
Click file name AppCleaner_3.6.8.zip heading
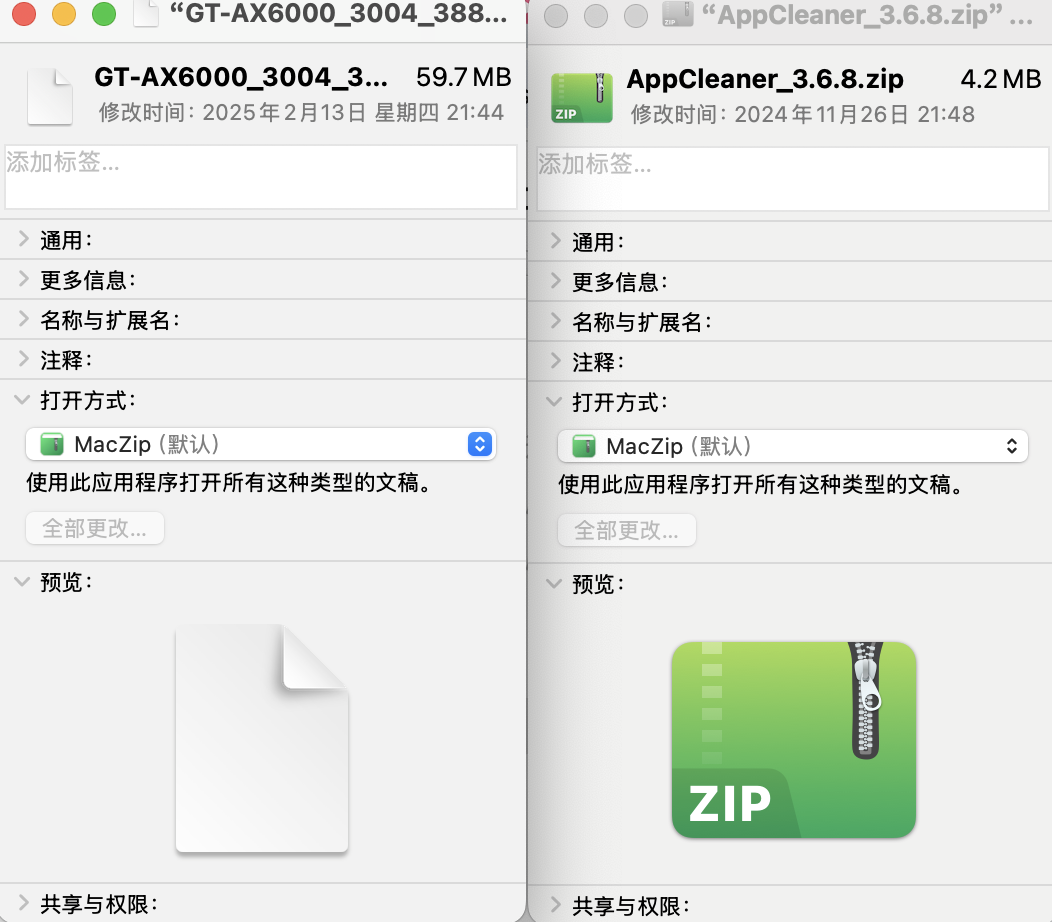click(765, 79)
